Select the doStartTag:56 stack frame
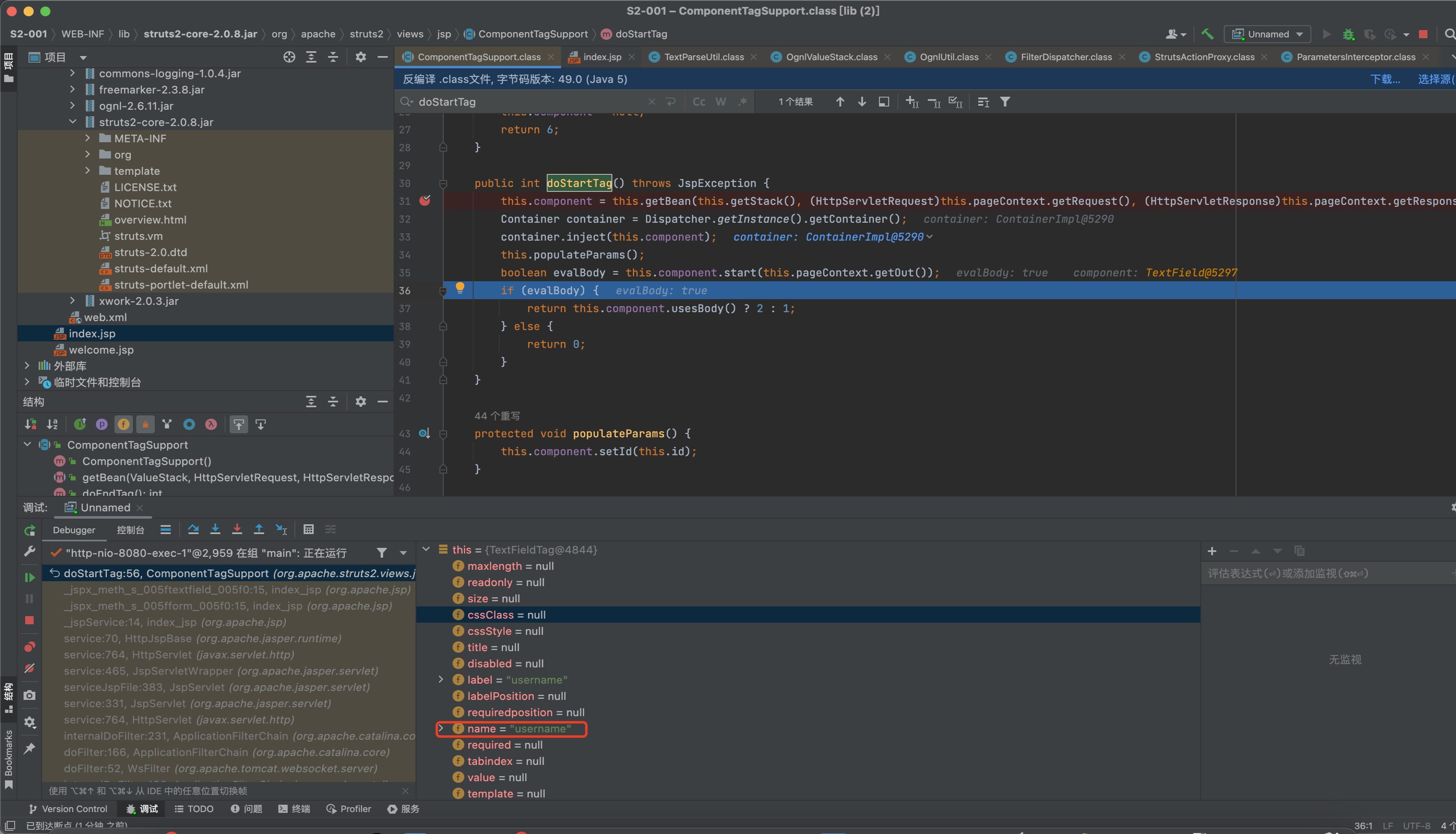 [x=229, y=573]
